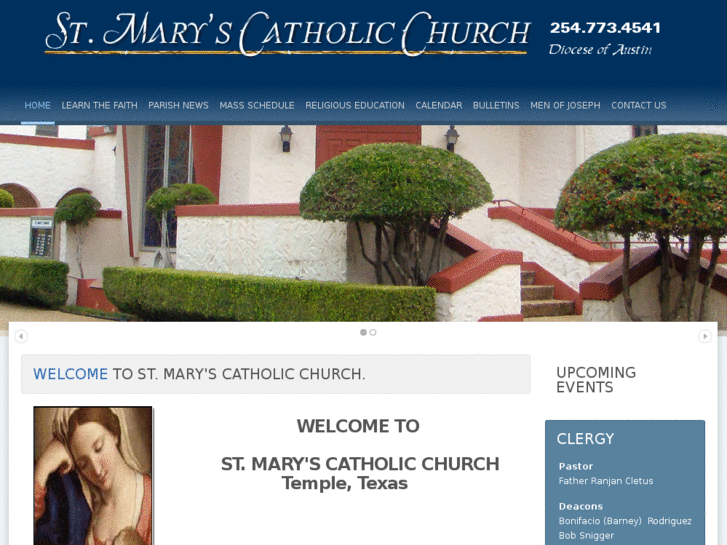The image size is (727, 545).
Task: Click the Upcoming Events heading
Action: pos(596,379)
